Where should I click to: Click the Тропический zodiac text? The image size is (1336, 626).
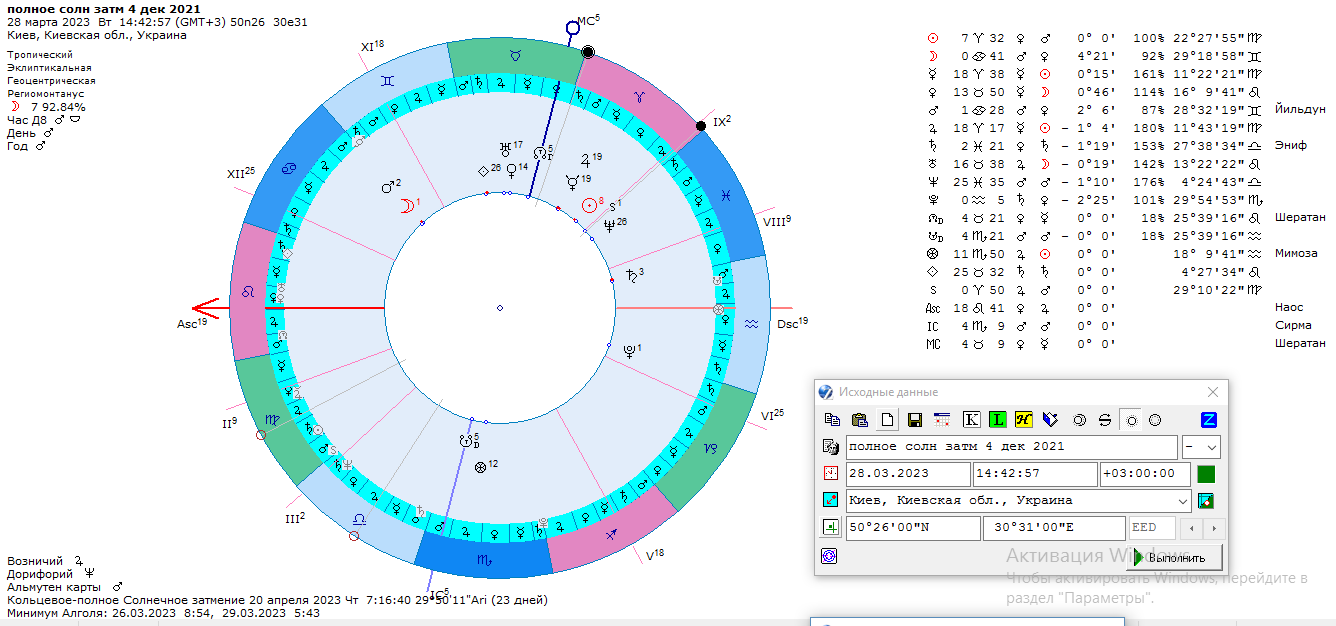tap(40, 55)
